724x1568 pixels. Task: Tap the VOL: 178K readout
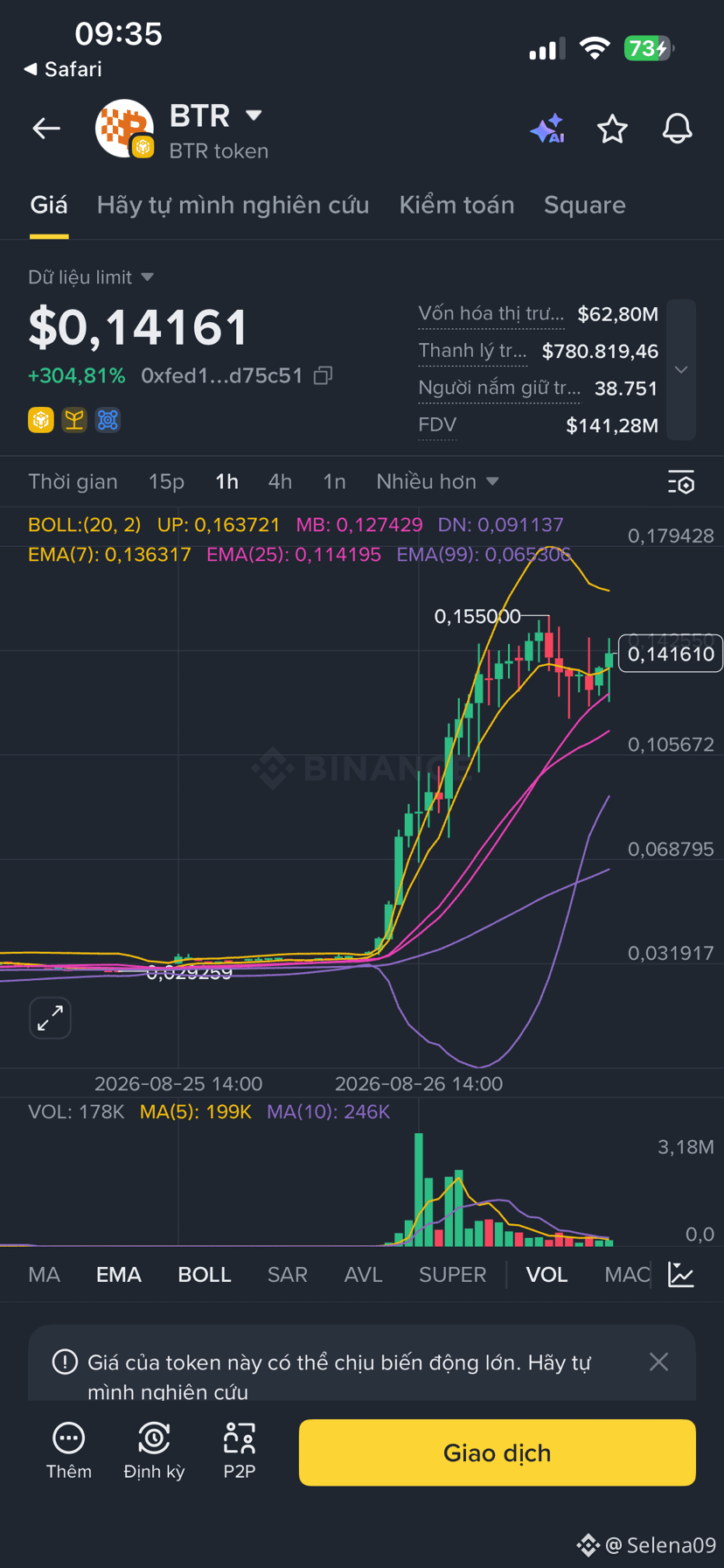pyautogui.click(x=76, y=1112)
